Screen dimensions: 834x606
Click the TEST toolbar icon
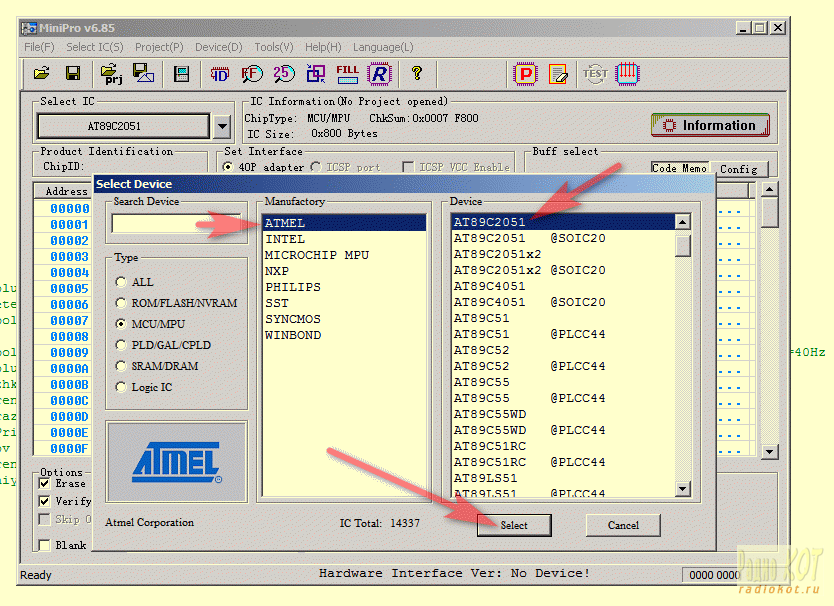[595, 73]
